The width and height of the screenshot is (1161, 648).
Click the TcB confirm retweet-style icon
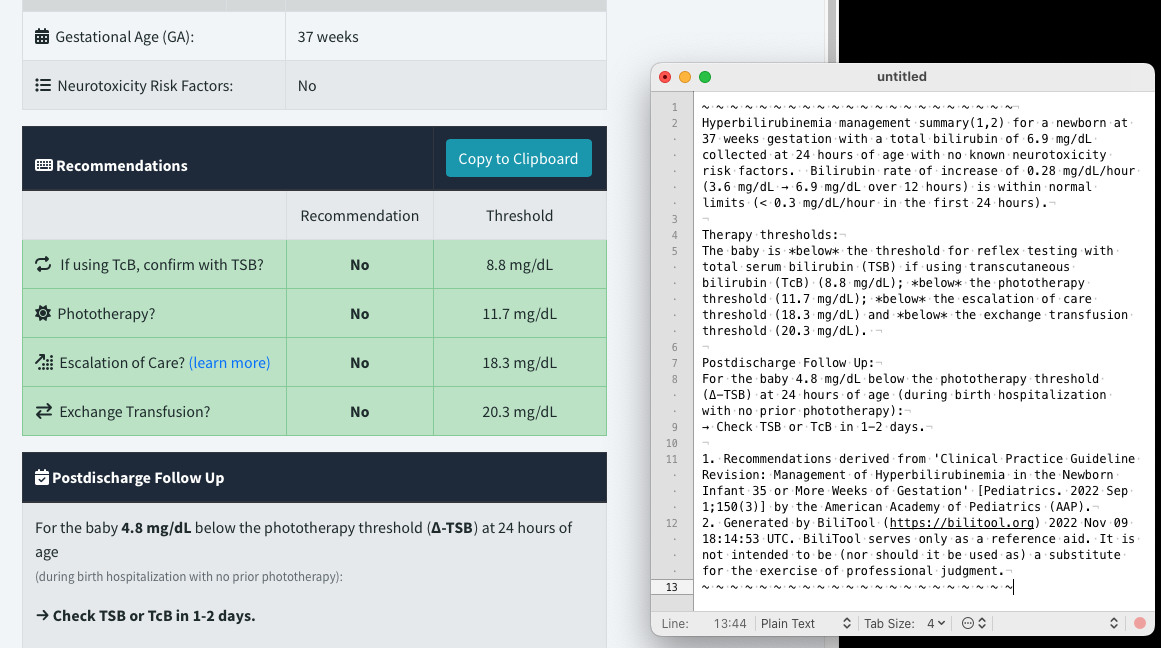pos(43,265)
